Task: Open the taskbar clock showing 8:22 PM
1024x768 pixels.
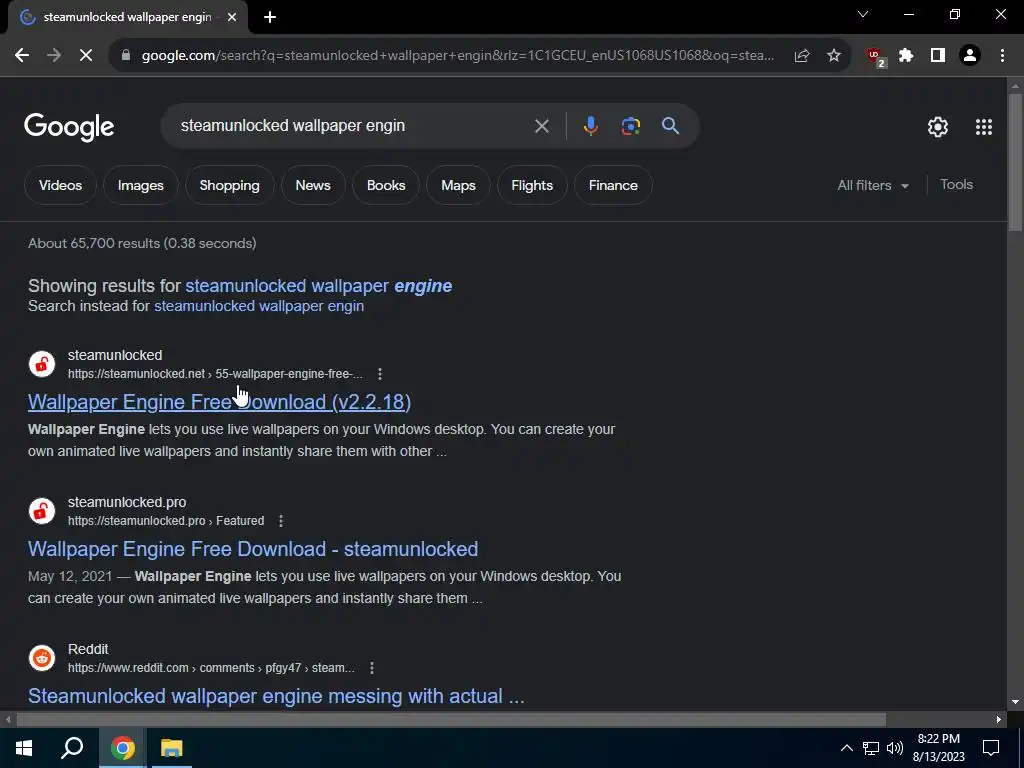Action: (938, 748)
